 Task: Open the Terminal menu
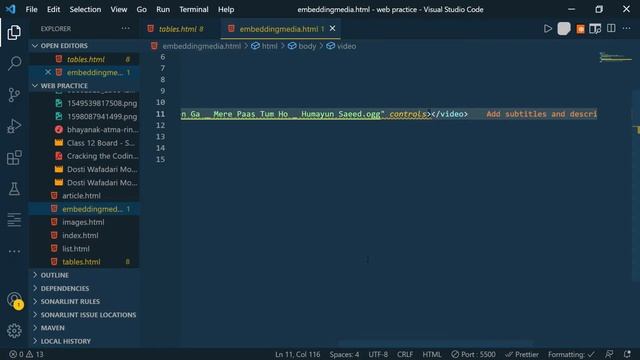click(194, 9)
